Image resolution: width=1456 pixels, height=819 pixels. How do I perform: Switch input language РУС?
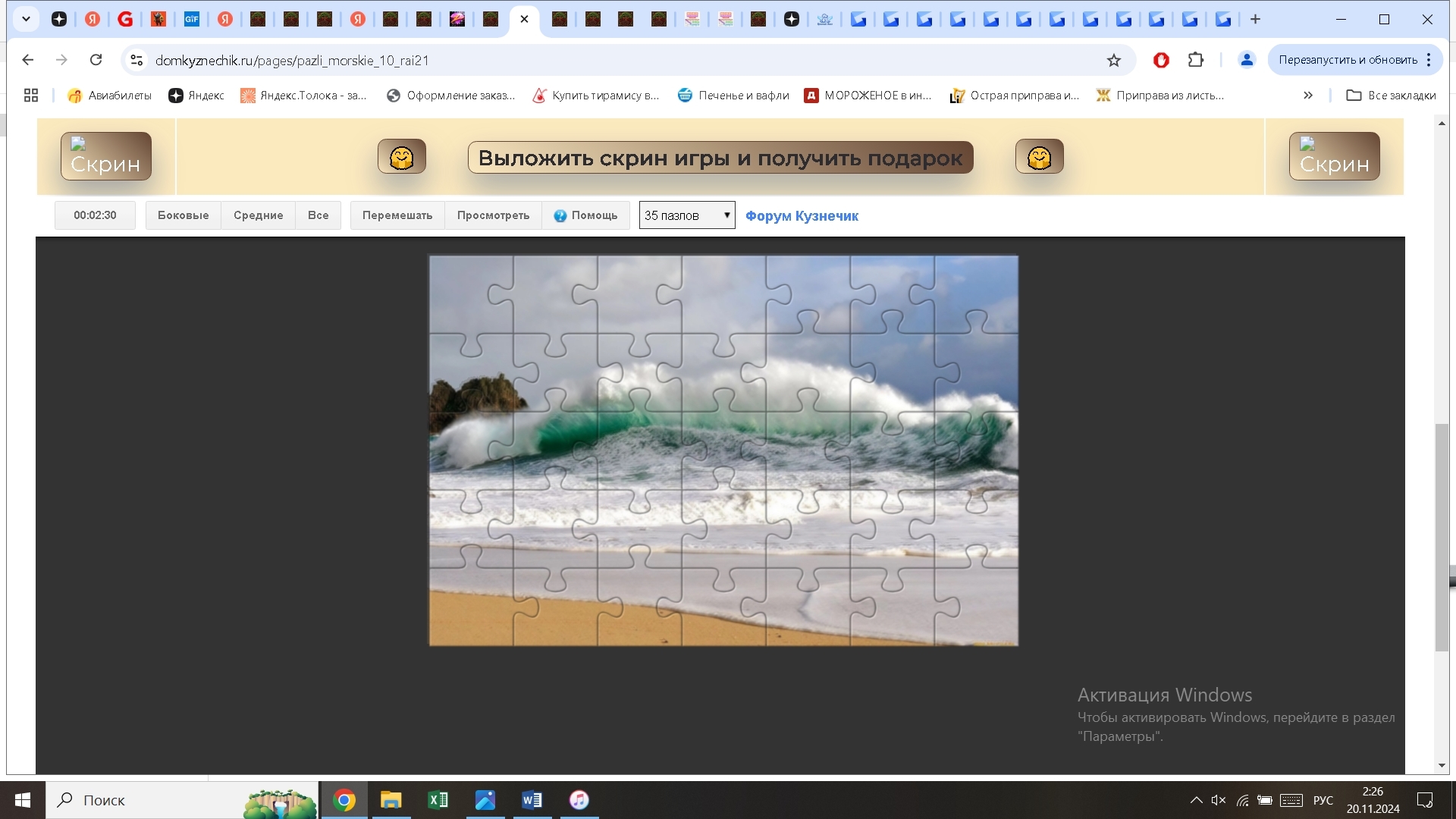tap(1323, 800)
